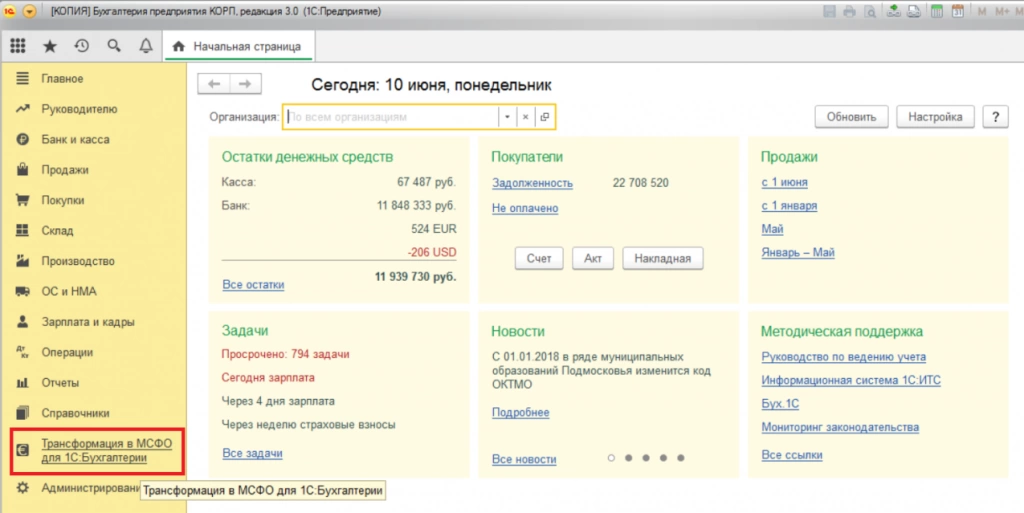Open the Операции section
Screen dimensions: 1024x513
[67, 352]
